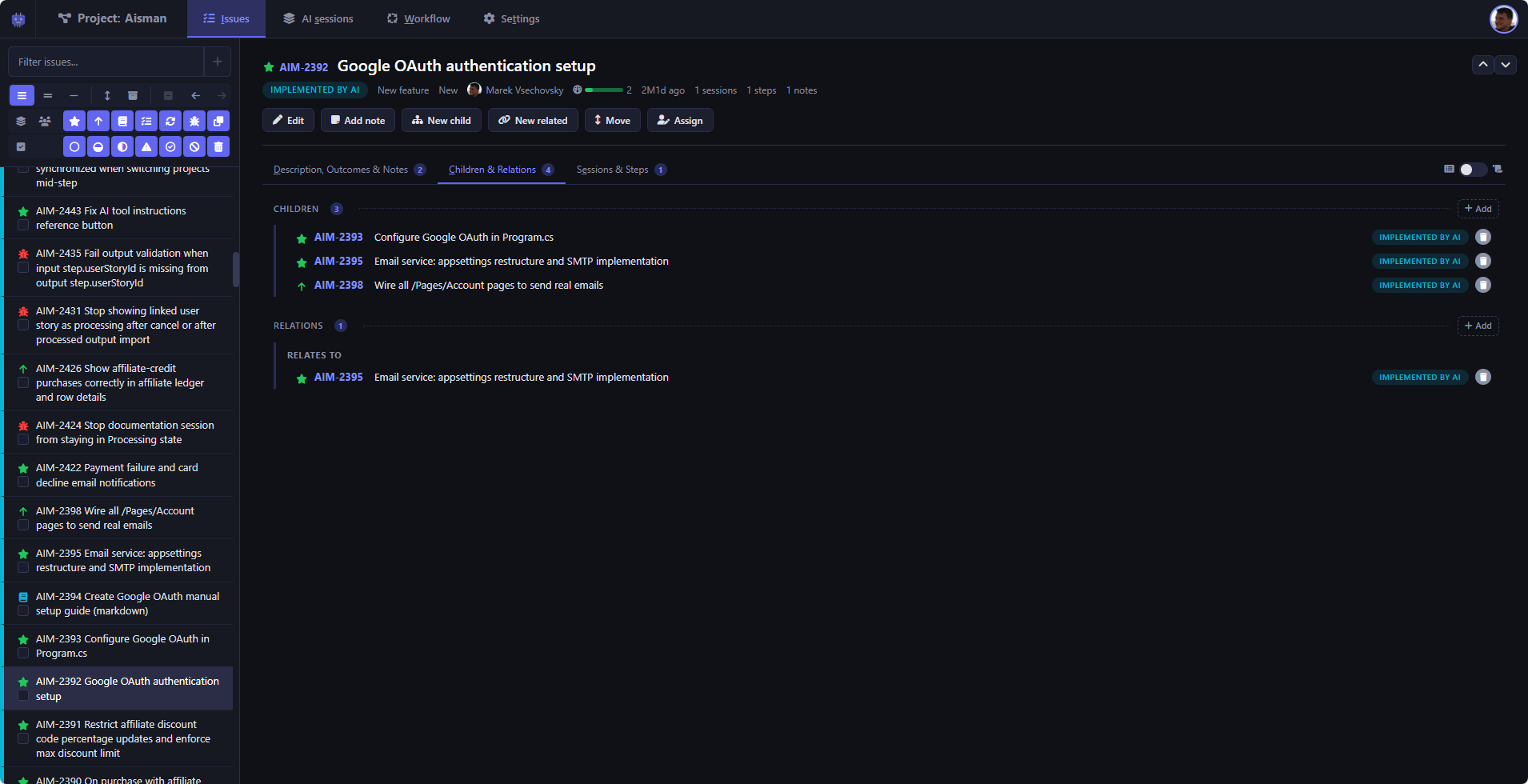Toggle the book type filter

click(x=122, y=122)
